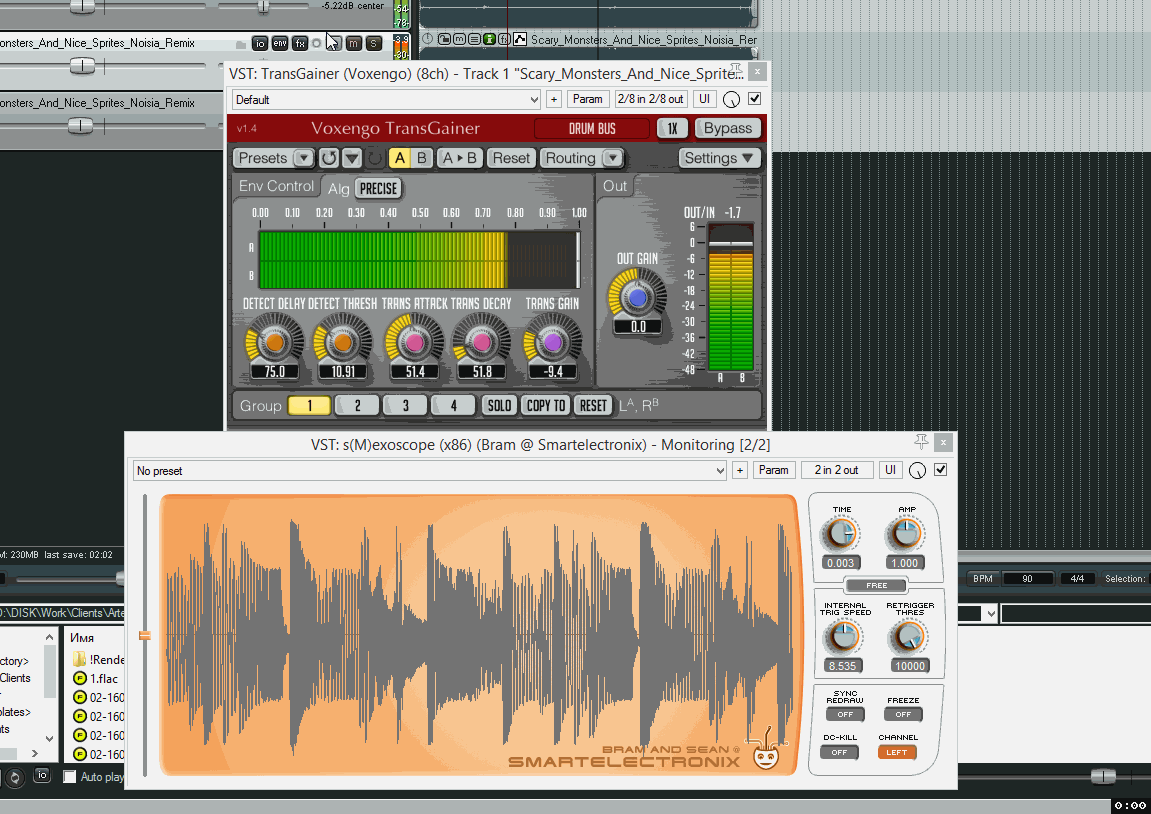Click the COPY TO group button

click(x=546, y=405)
